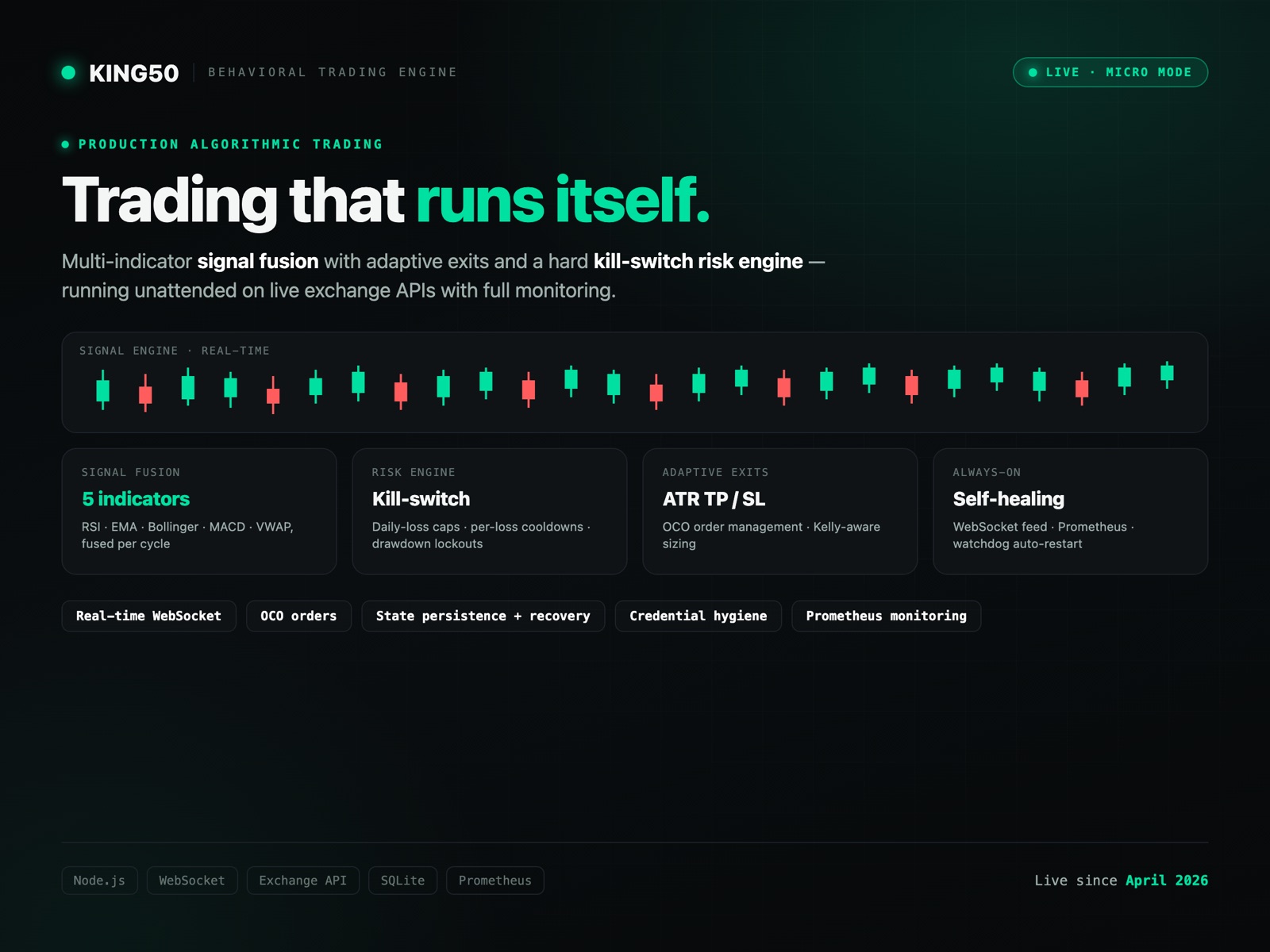Click the Prometheus tech tag in footer
The width and height of the screenshot is (1270, 952).
tap(495, 881)
